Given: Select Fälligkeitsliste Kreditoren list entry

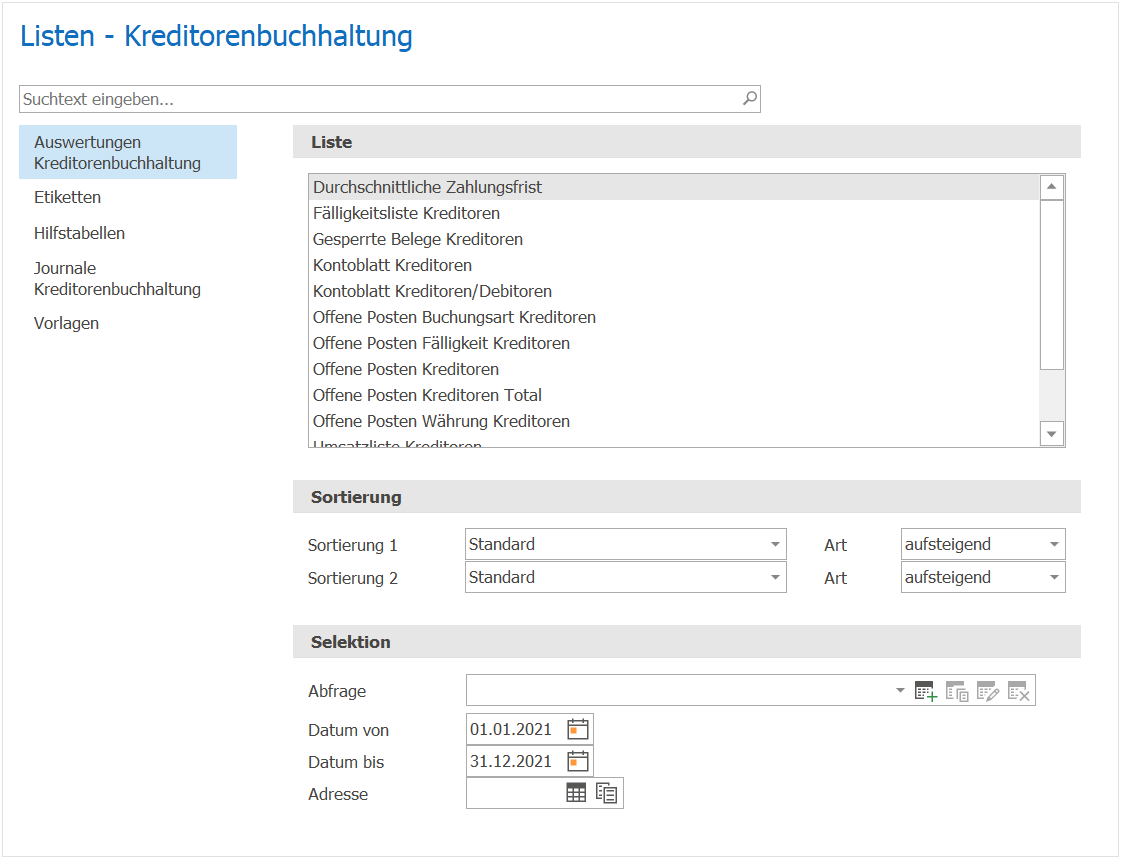Looking at the screenshot, I should point(675,213).
